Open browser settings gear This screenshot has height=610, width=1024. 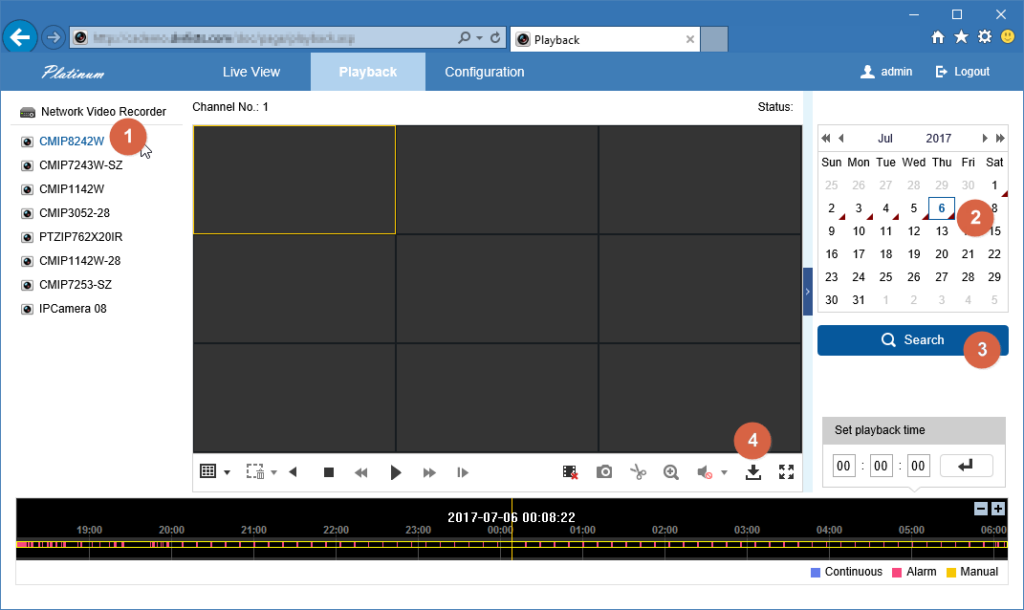point(984,37)
